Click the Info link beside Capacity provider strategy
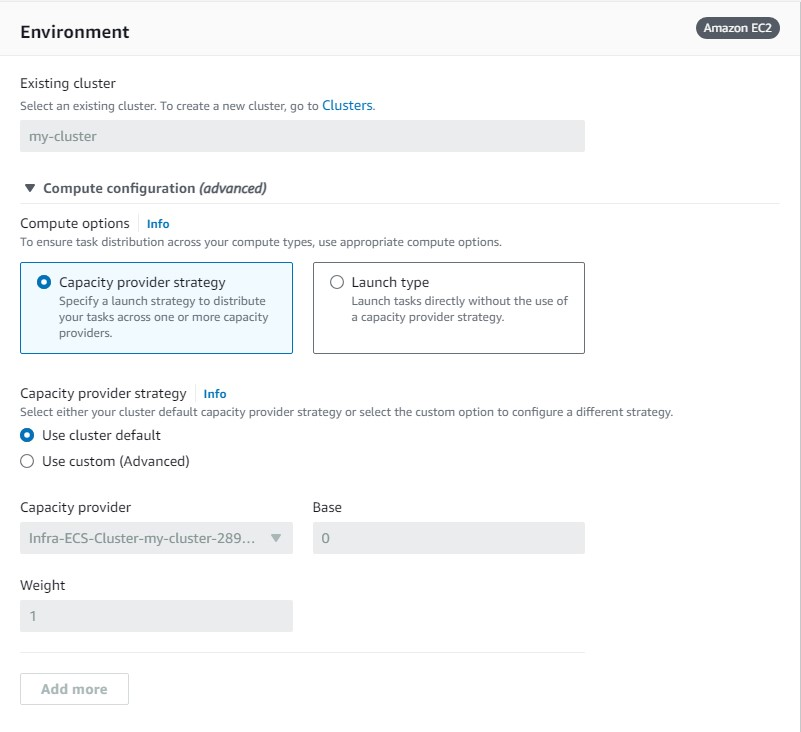This screenshot has height=732, width=801. (x=214, y=393)
